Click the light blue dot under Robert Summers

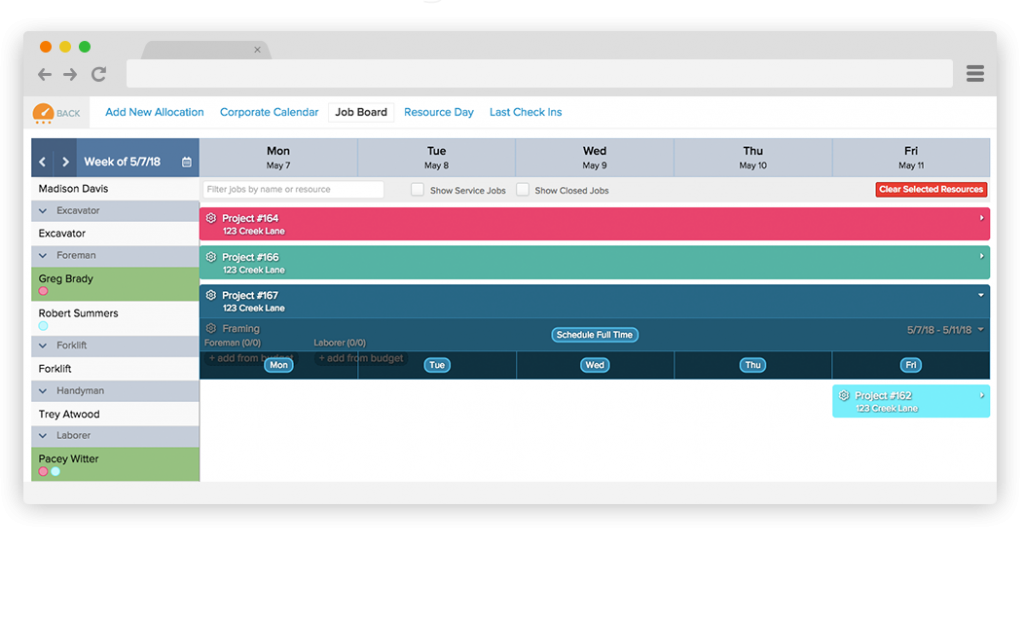pyautogui.click(x=43, y=326)
